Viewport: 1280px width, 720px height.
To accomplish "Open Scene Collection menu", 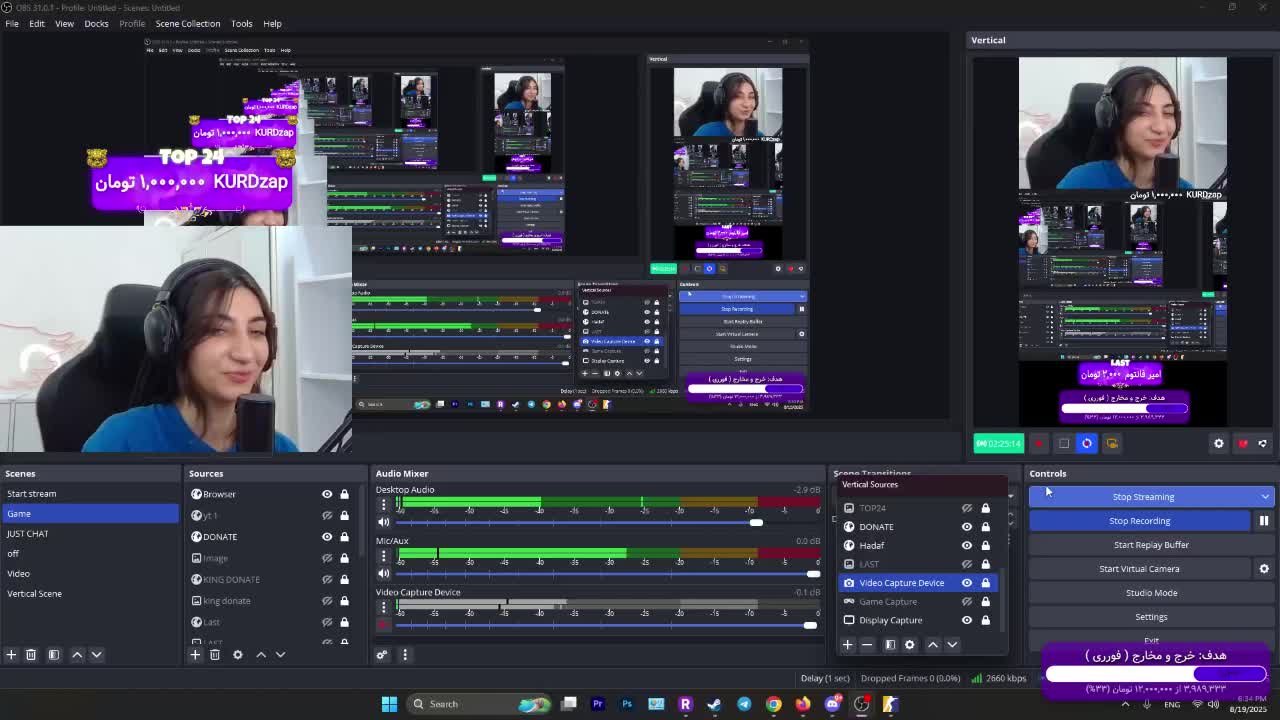I will point(187,23).
